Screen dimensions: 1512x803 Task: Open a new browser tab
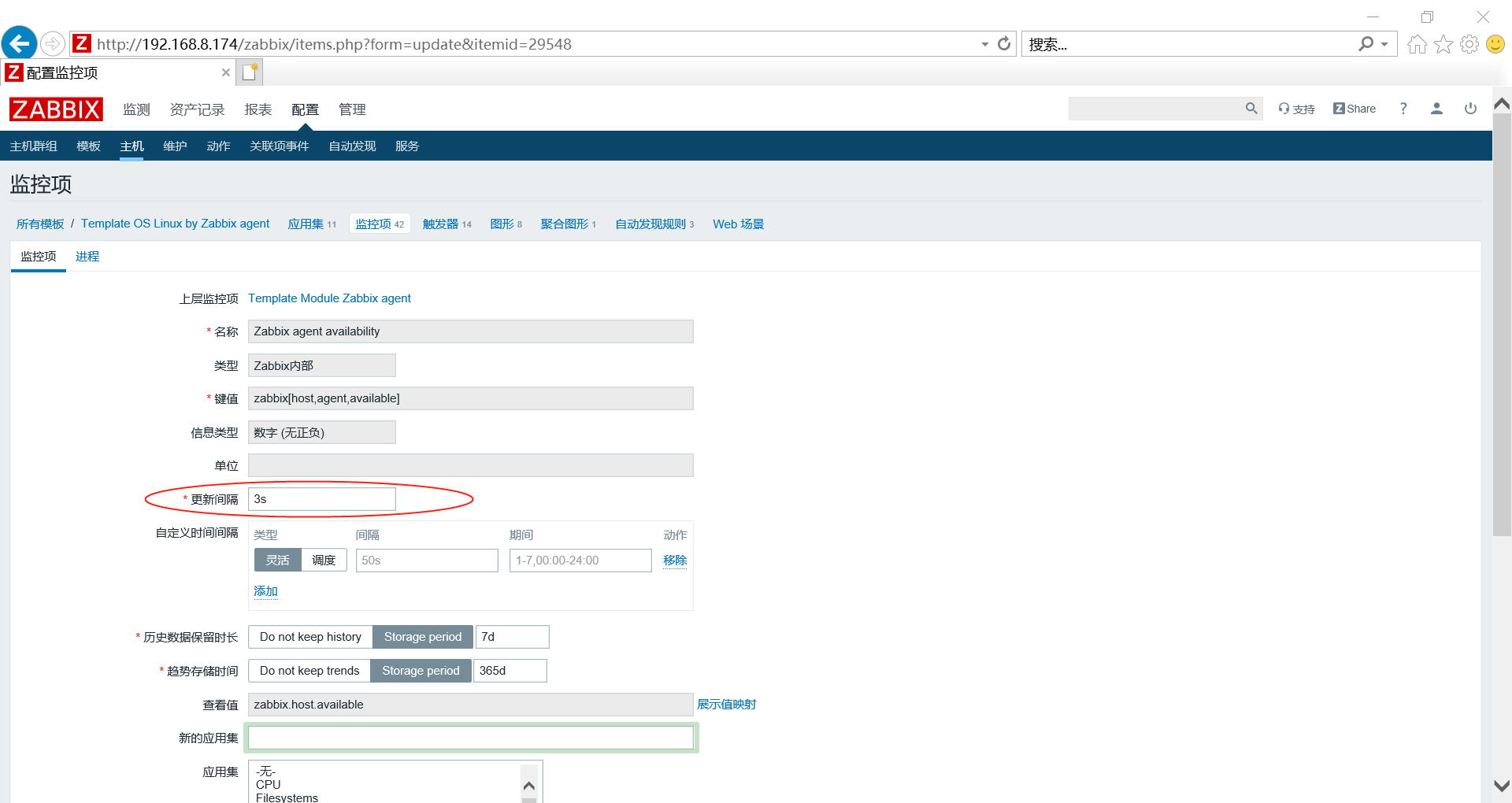[250, 72]
